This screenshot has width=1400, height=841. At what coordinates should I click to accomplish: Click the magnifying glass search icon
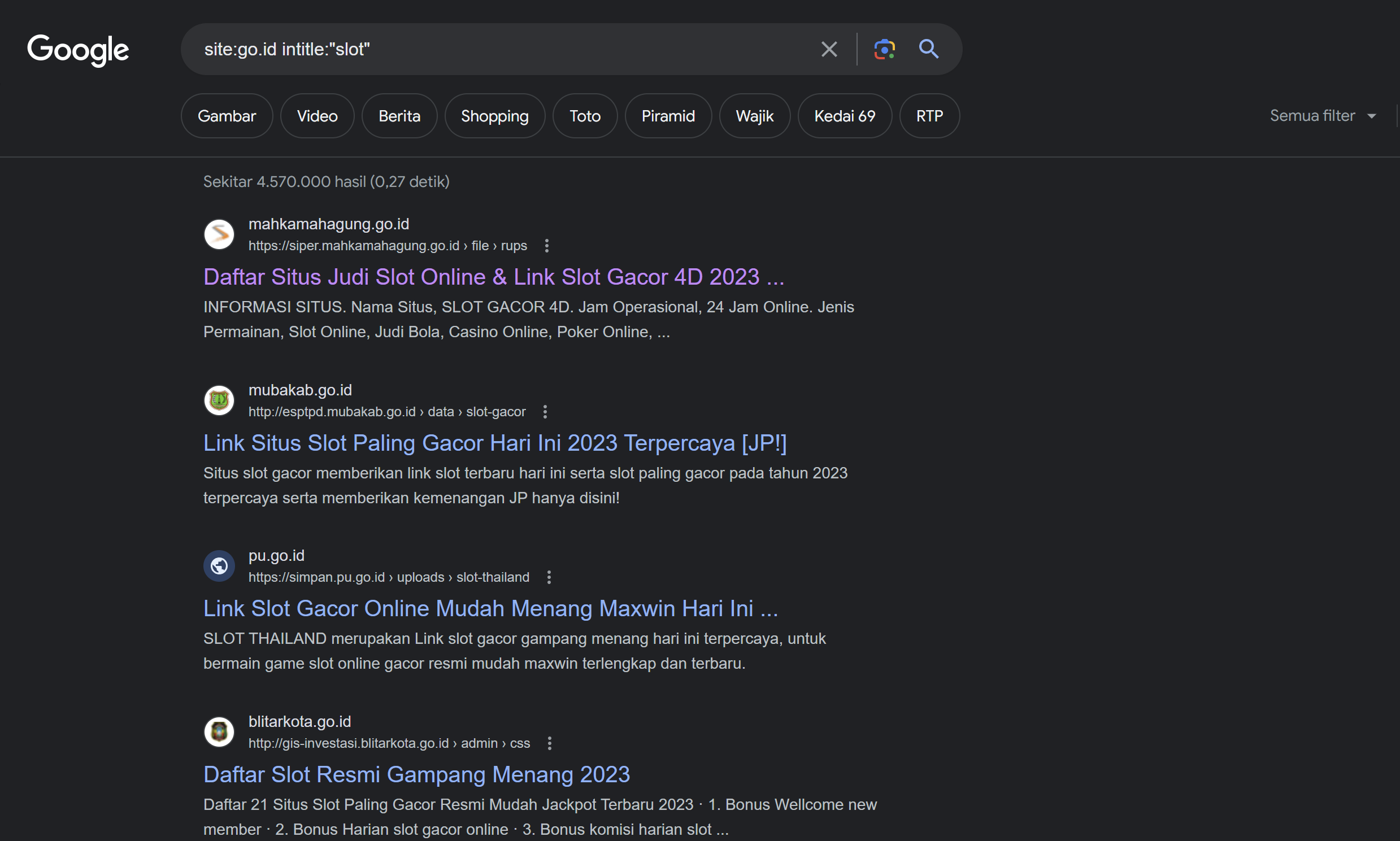tap(928, 49)
